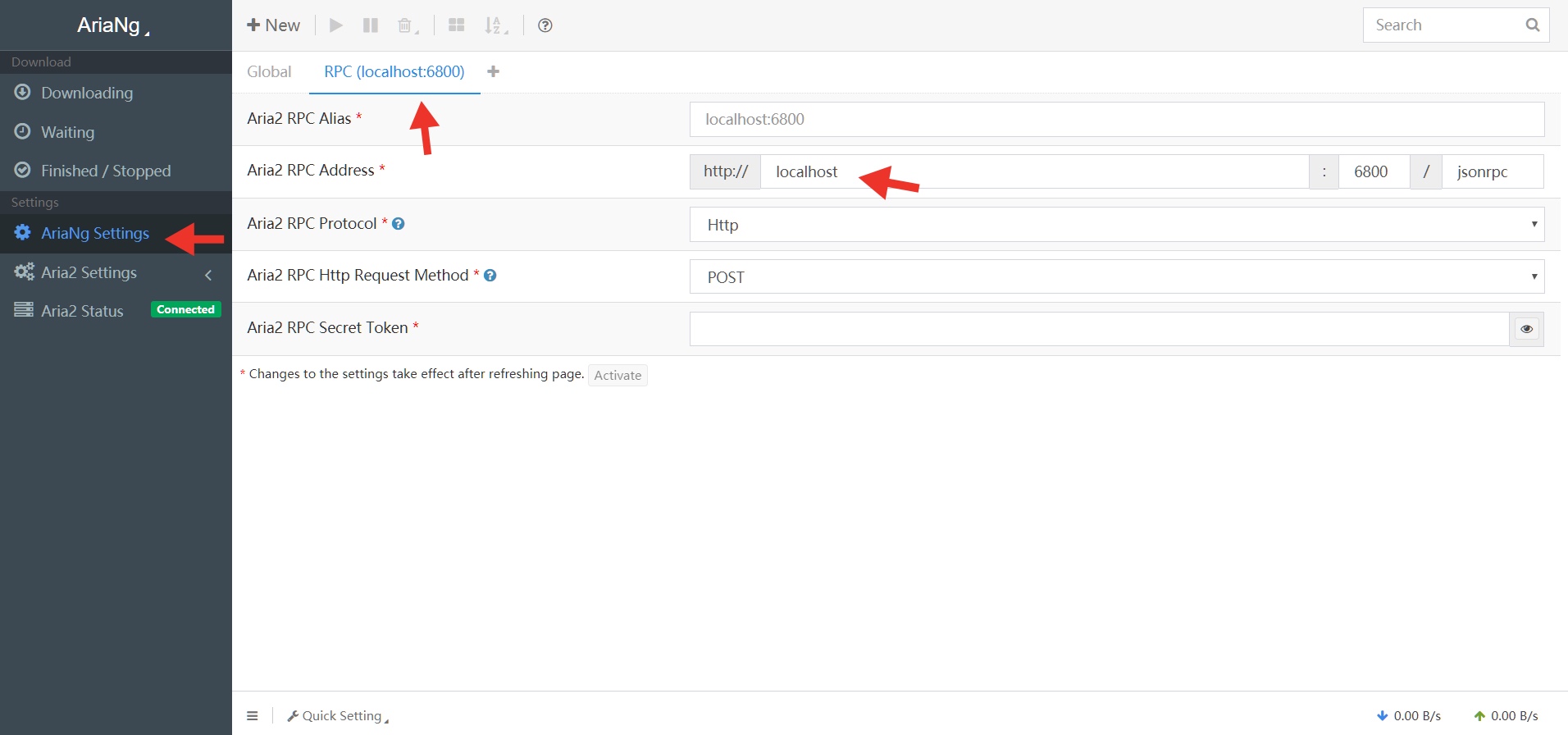This screenshot has width=1568, height=735.
Task: Click the Aria2 RPC Alias field
Action: tap(1117, 119)
